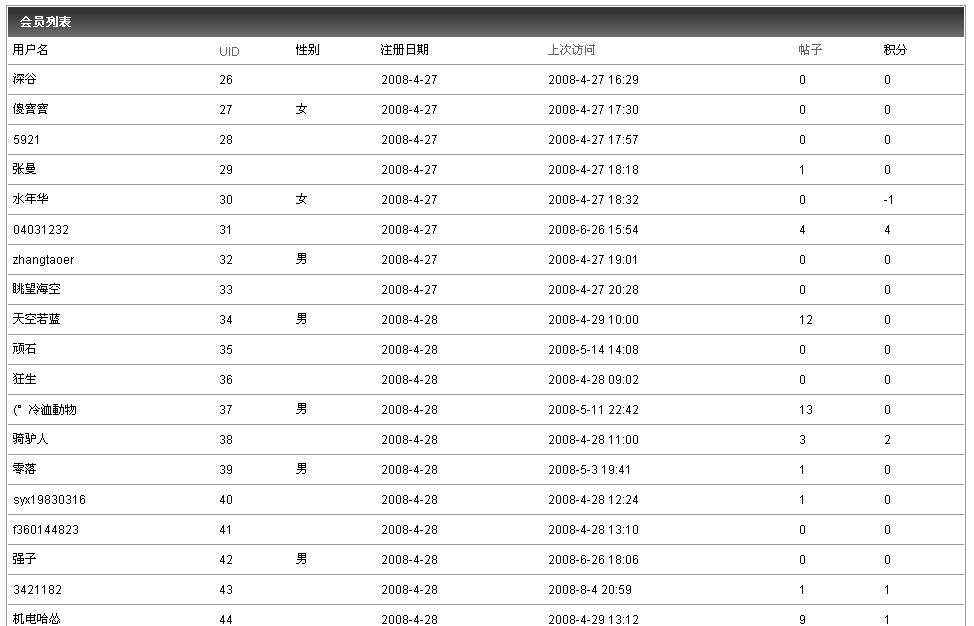Open profile of user 傻寶寶
The image size is (974, 626).
pos(30,110)
